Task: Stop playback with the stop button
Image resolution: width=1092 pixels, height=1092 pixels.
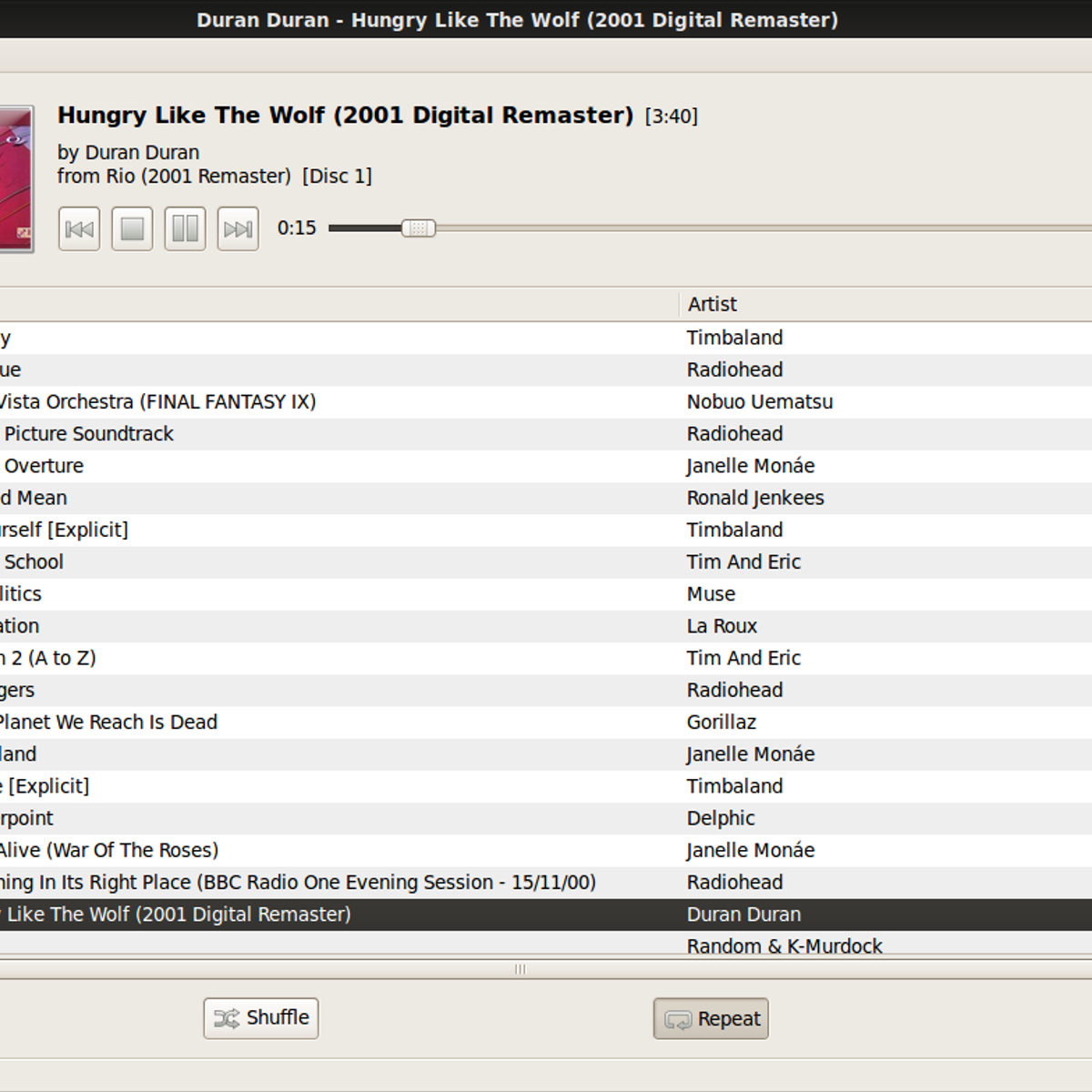Action: [132, 228]
